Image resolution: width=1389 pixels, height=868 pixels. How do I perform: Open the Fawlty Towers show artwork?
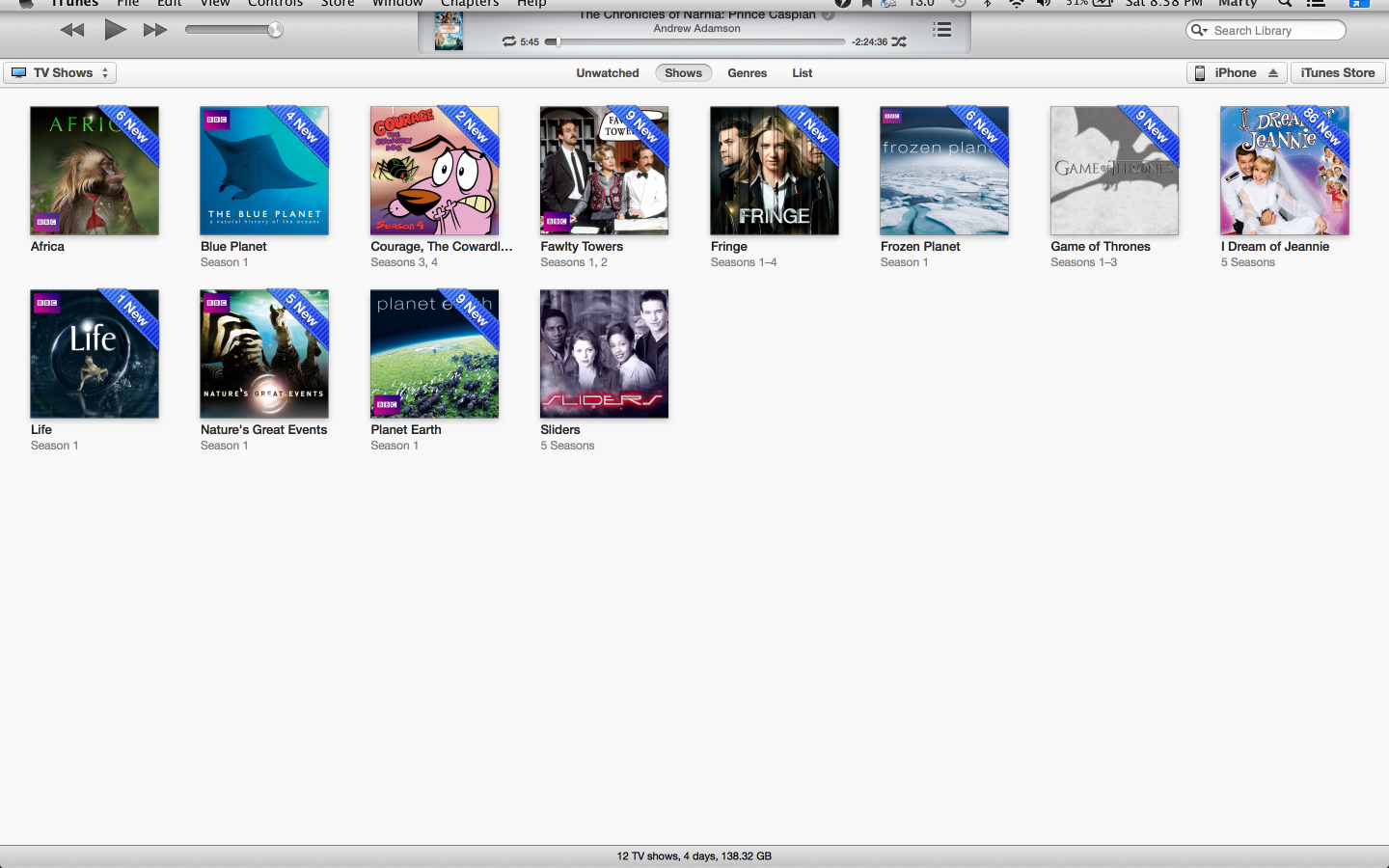click(x=605, y=171)
